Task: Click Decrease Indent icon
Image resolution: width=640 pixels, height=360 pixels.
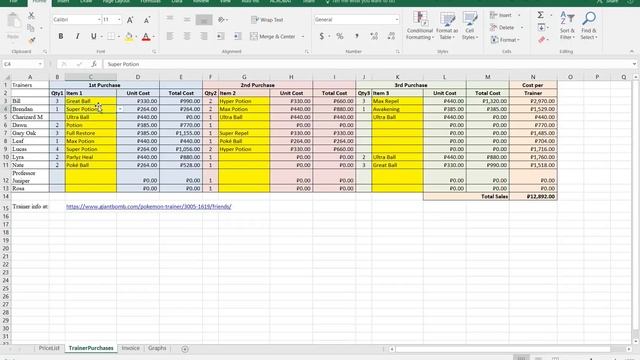Action: point(221,36)
